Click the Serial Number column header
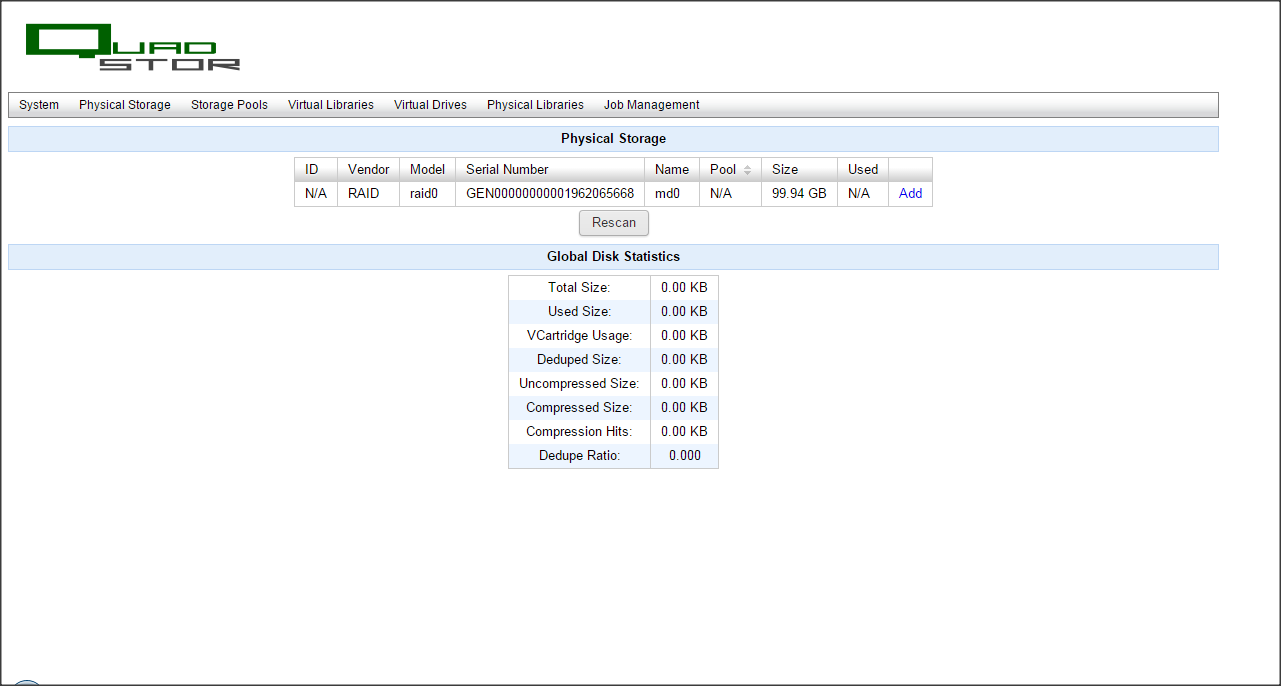Image resolution: width=1281 pixels, height=686 pixels. (507, 170)
